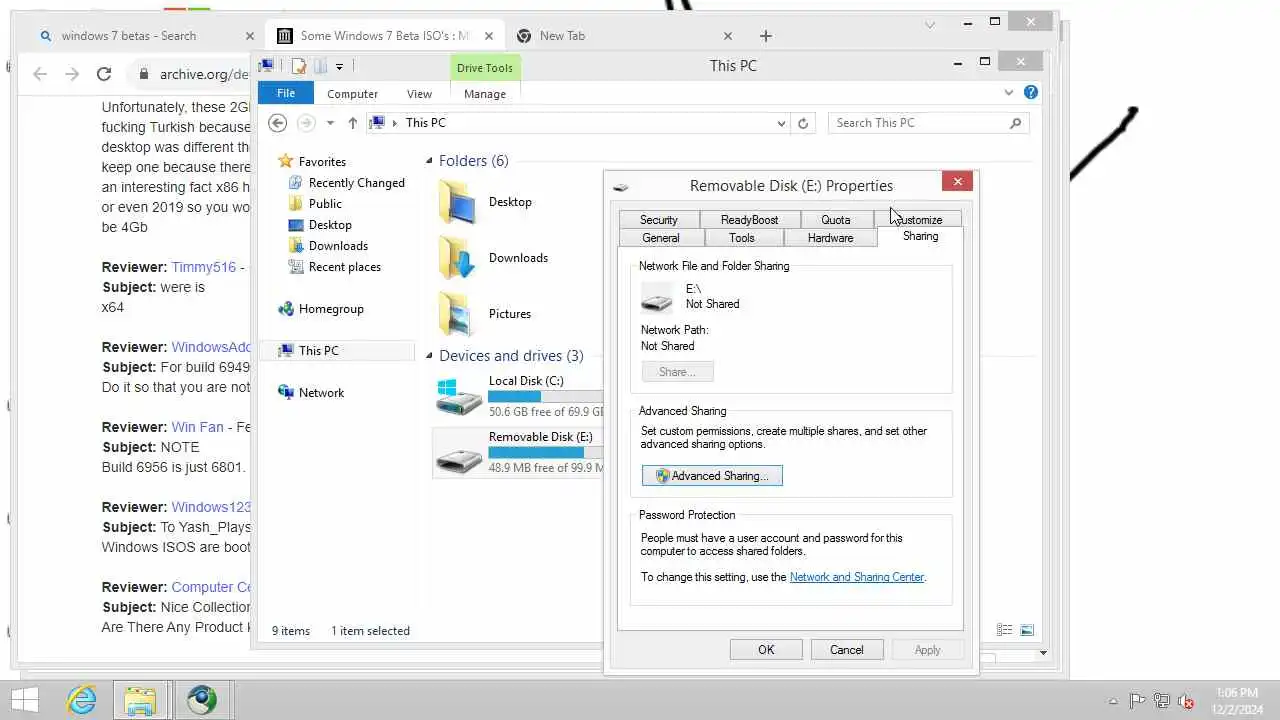The width and height of the screenshot is (1280, 720).
Task: Click the network tray icon
Action: pyautogui.click(x=1162, y=701)
